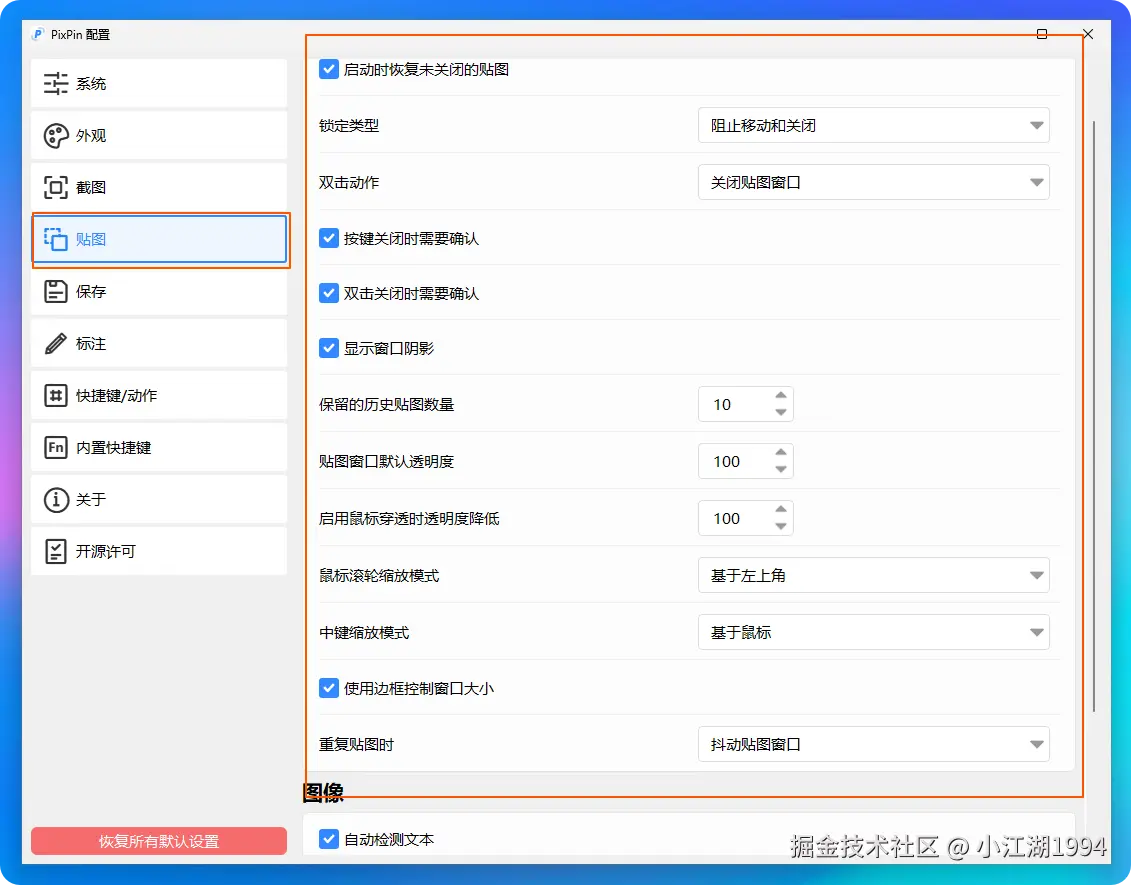
Task: Click the 图像 section heading
Action: (x=323, y=793)
